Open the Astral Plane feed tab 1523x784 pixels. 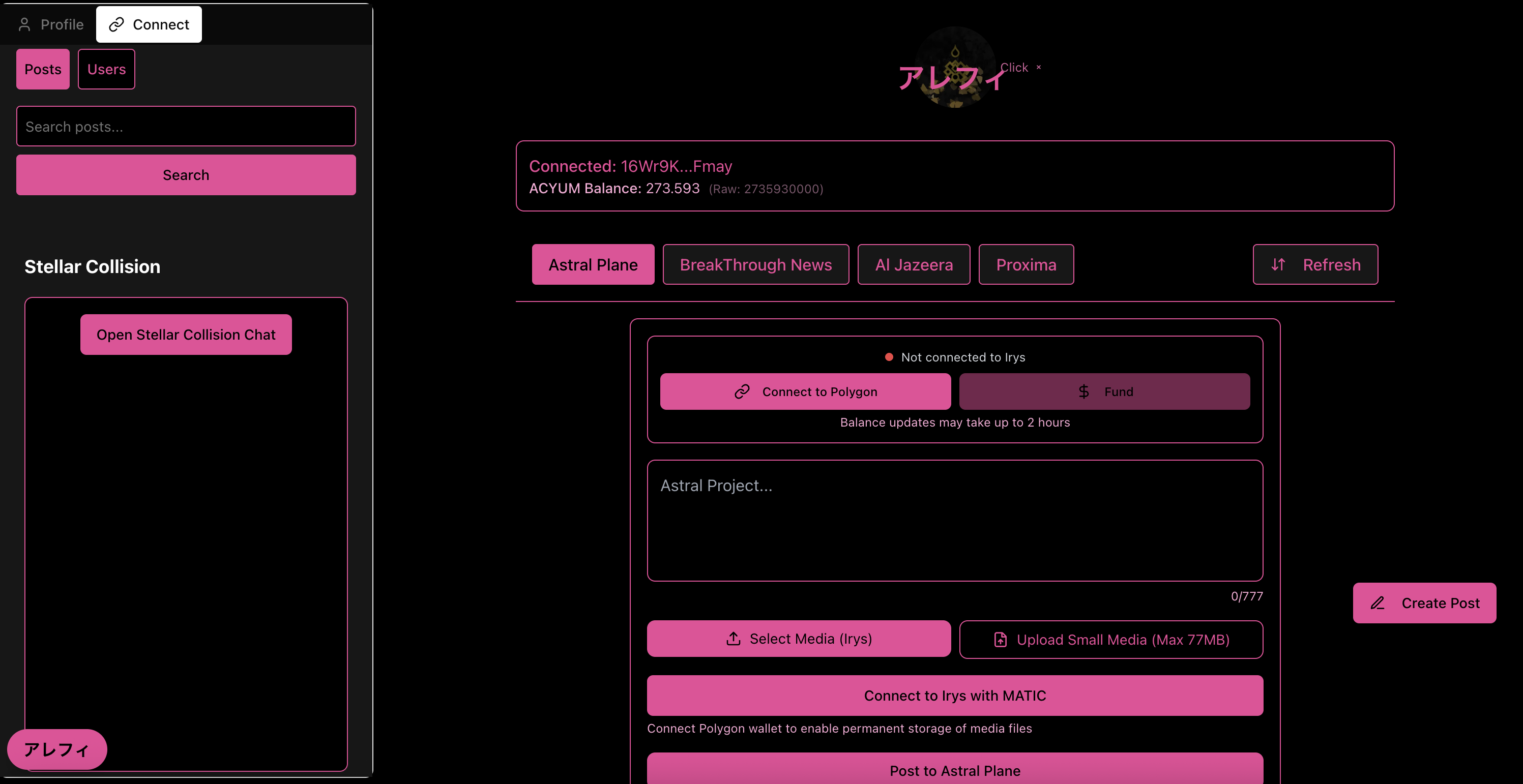[x=593, y=264]
